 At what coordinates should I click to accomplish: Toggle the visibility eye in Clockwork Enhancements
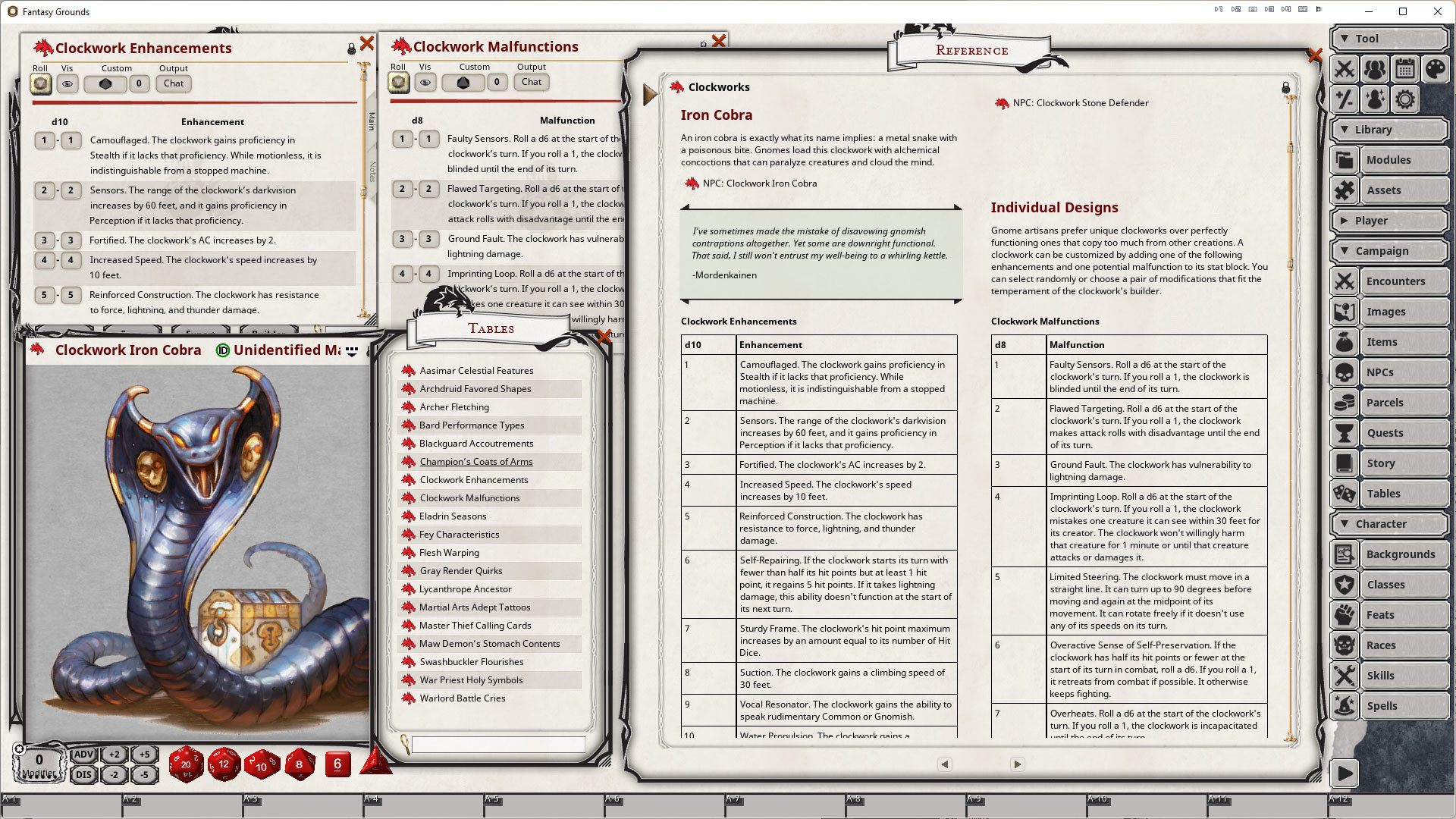point(67,83)
